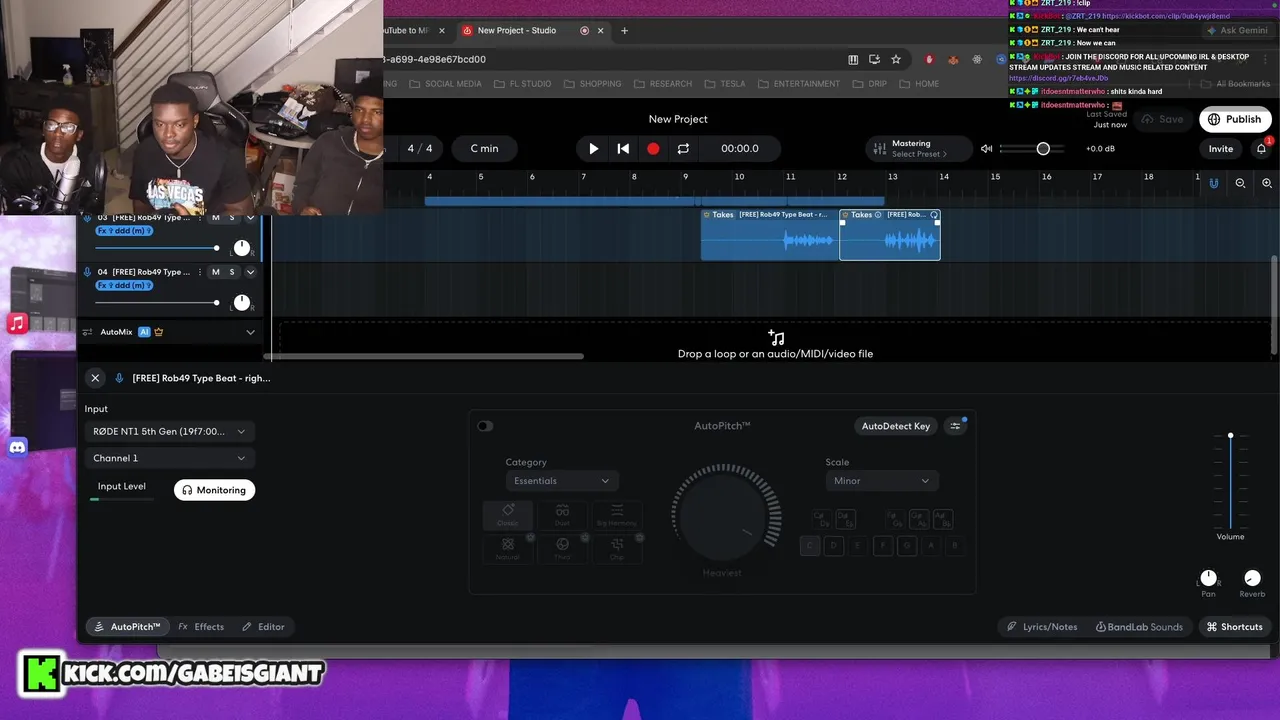Enable the AutoPitch on/off switch
The image size is (1280, 720).
[485, 426]
